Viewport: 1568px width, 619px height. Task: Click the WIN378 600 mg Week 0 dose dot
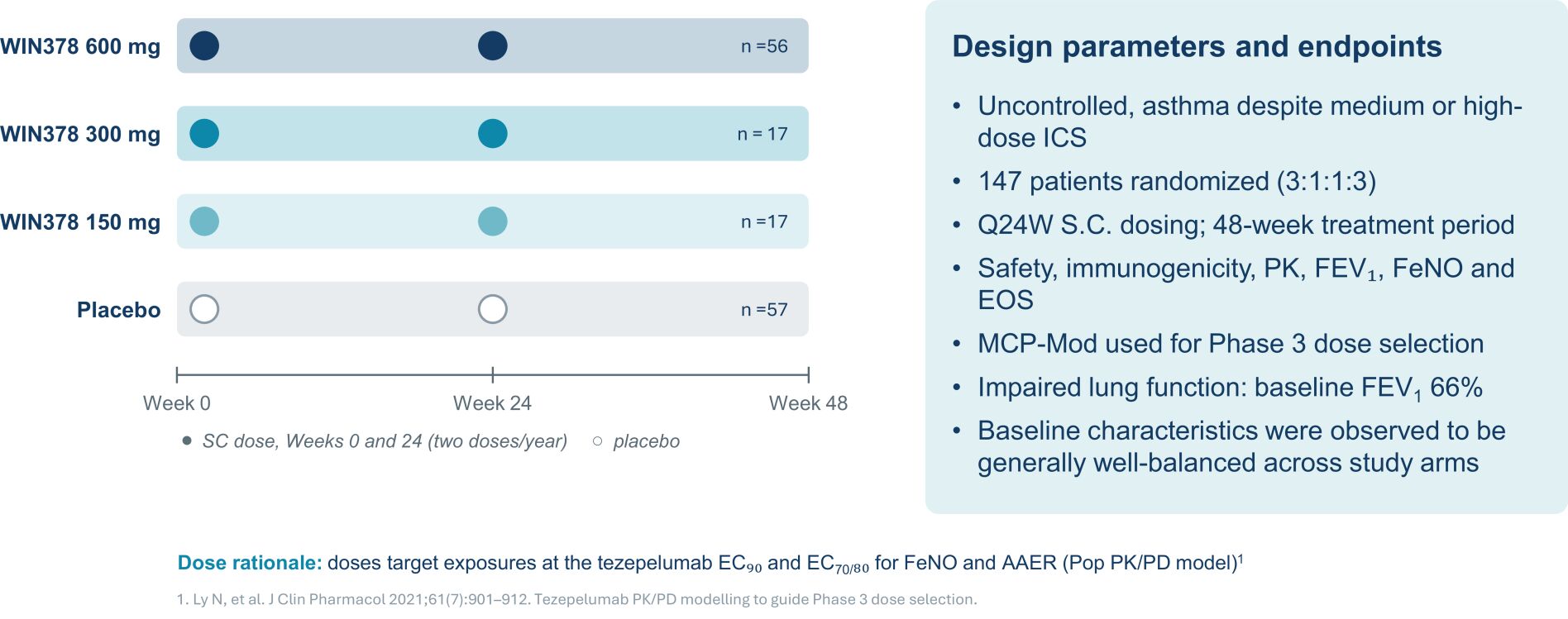coord(204,45)
